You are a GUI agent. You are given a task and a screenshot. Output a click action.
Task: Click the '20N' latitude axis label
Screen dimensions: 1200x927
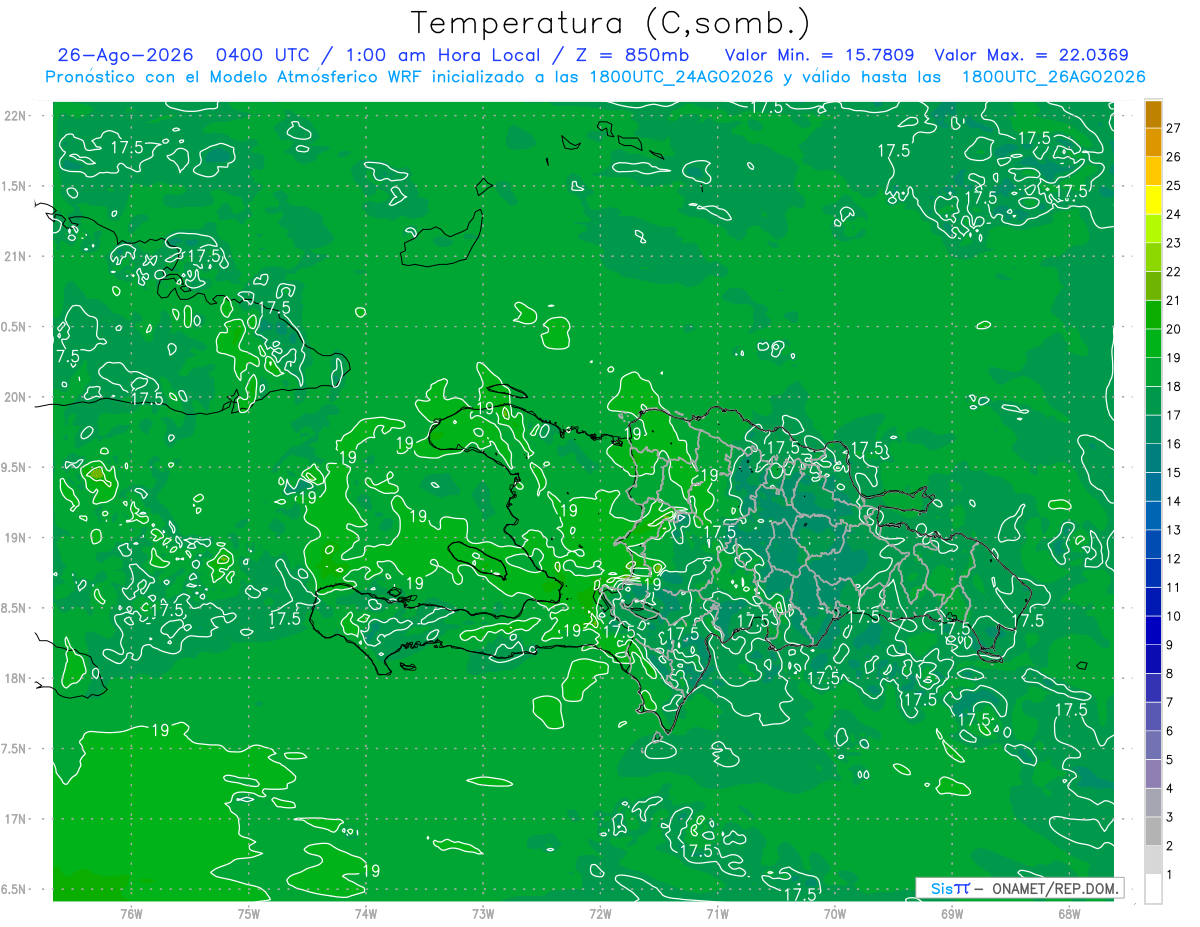pyautogui.click(x=15, y=398)
